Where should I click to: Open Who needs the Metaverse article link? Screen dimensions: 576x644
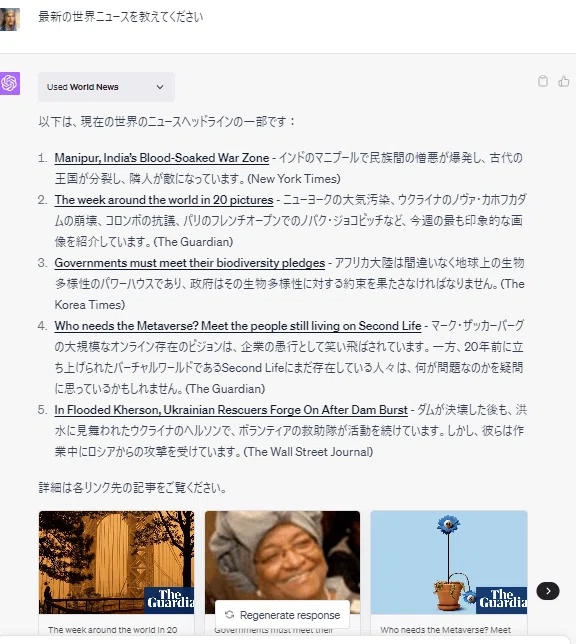[238, 326]
